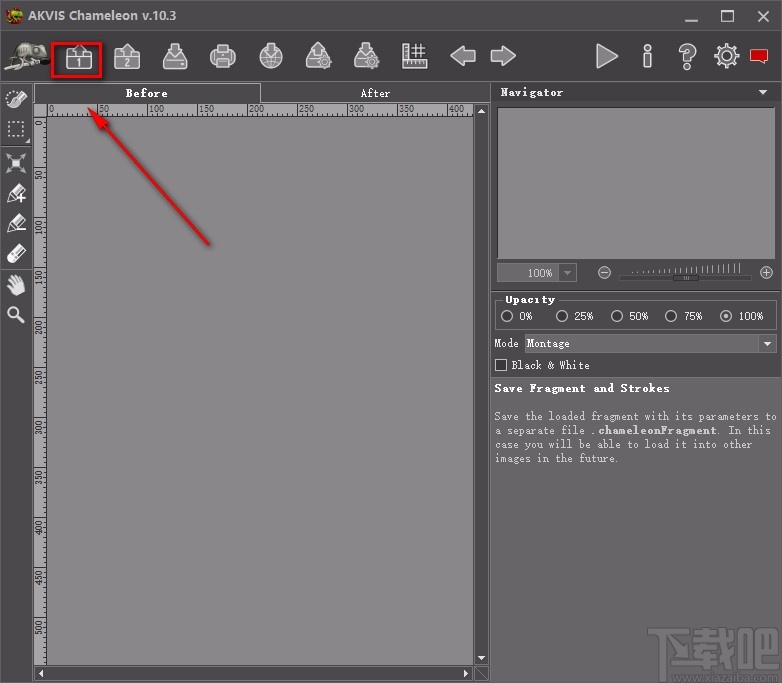Click the zoom in plus button
782x683 pixels.
[x=766, y=272]
